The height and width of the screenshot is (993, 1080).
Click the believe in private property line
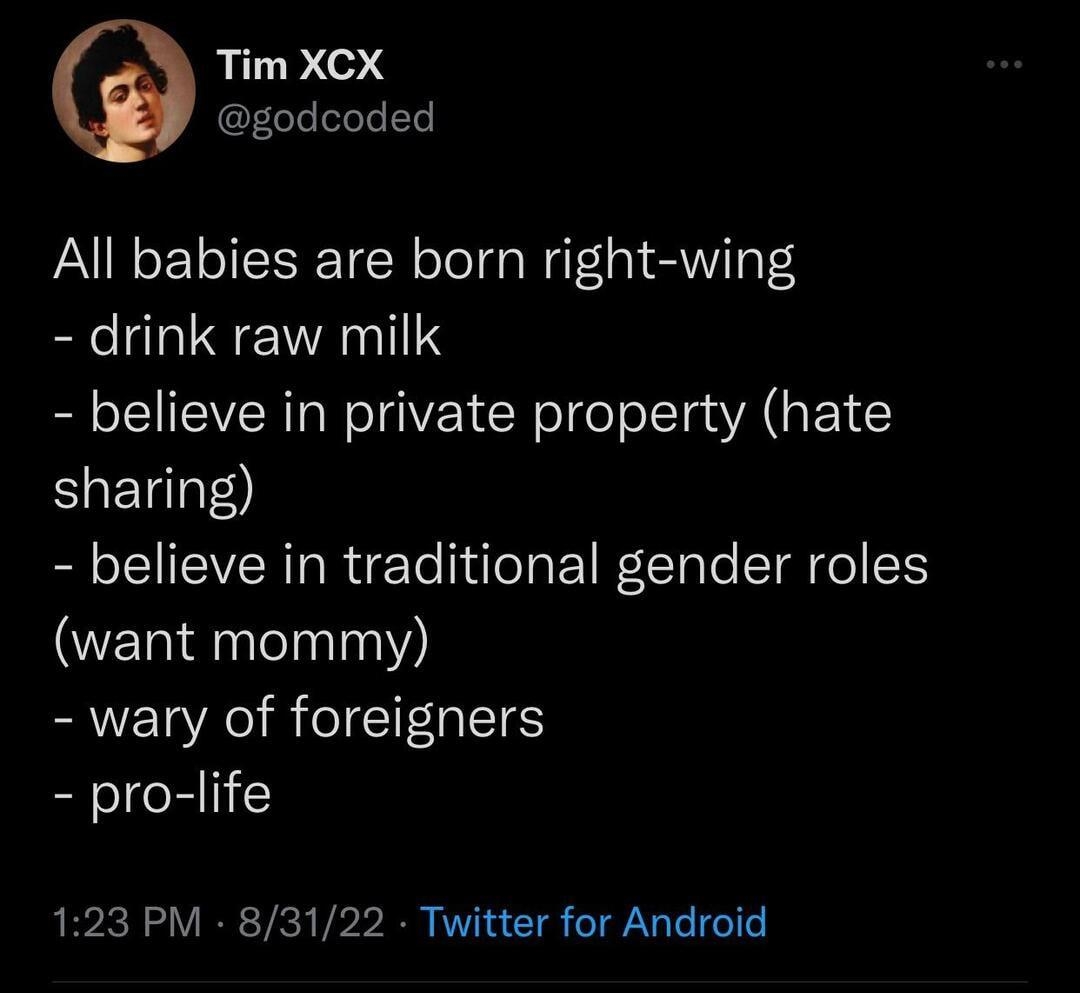pos(470,411)
